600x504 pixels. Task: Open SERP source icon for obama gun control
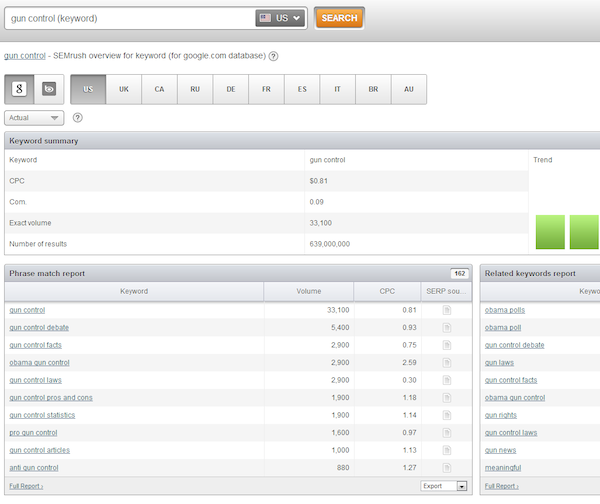click(x=447, y=362)
